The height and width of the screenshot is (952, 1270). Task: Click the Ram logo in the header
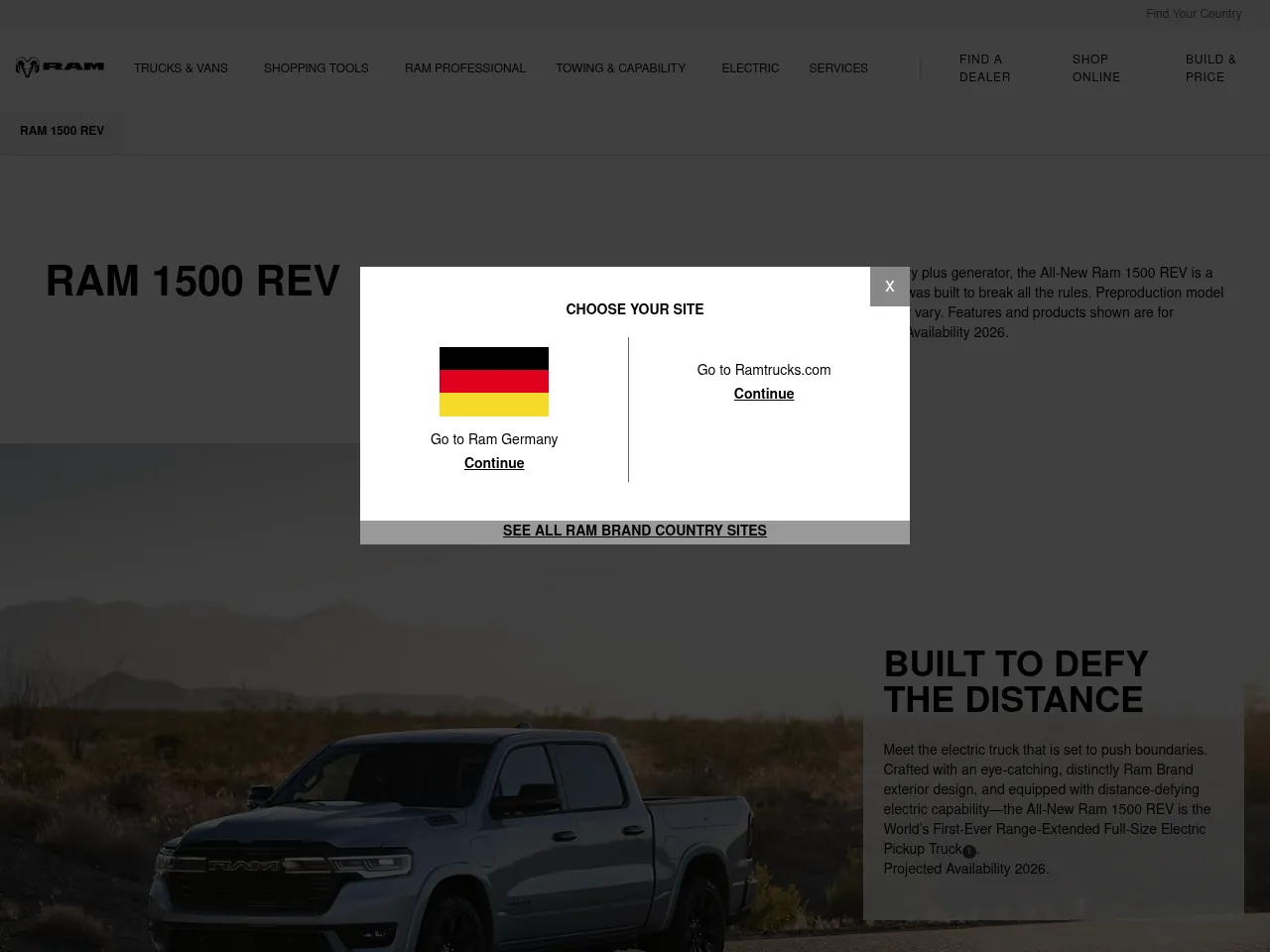[x=60, y=66]
